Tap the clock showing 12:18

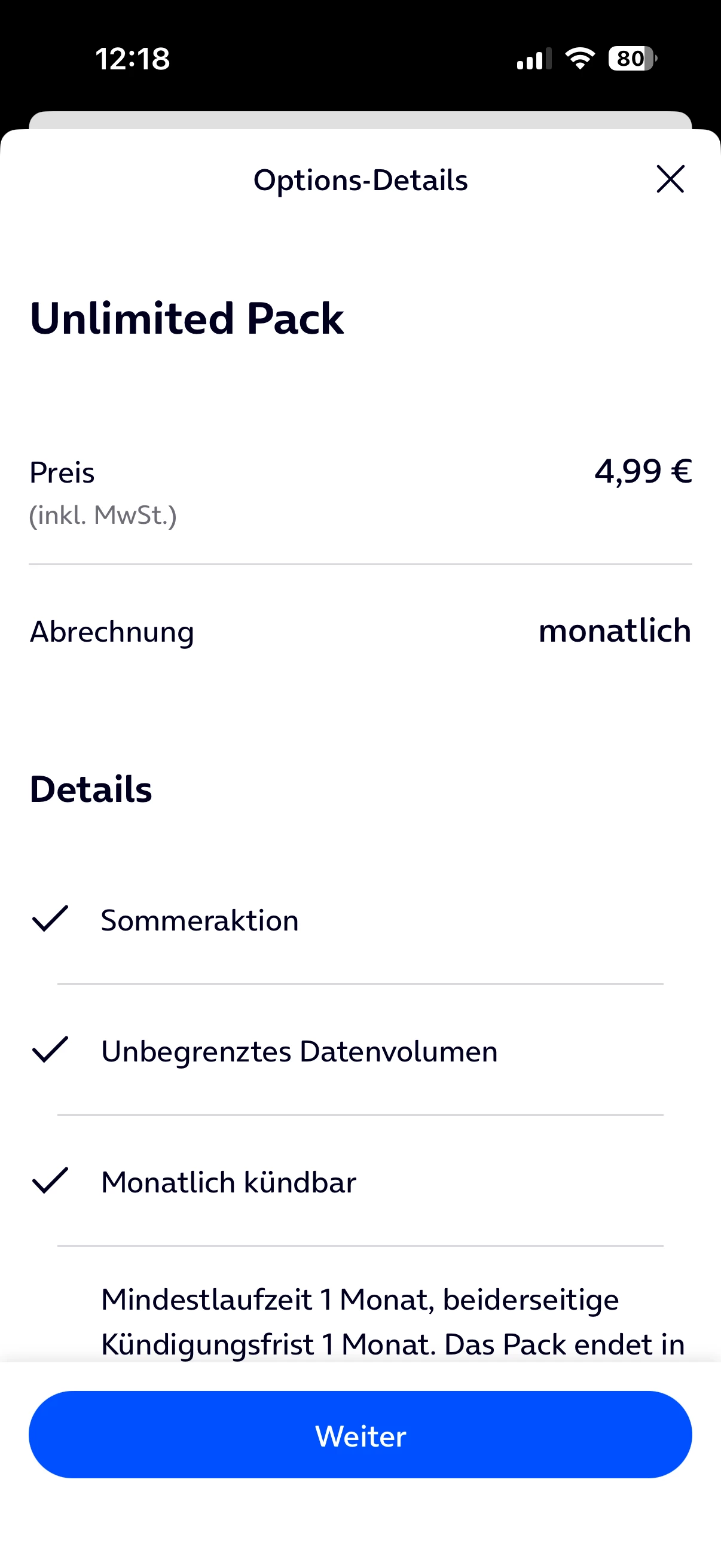point(133,59)
